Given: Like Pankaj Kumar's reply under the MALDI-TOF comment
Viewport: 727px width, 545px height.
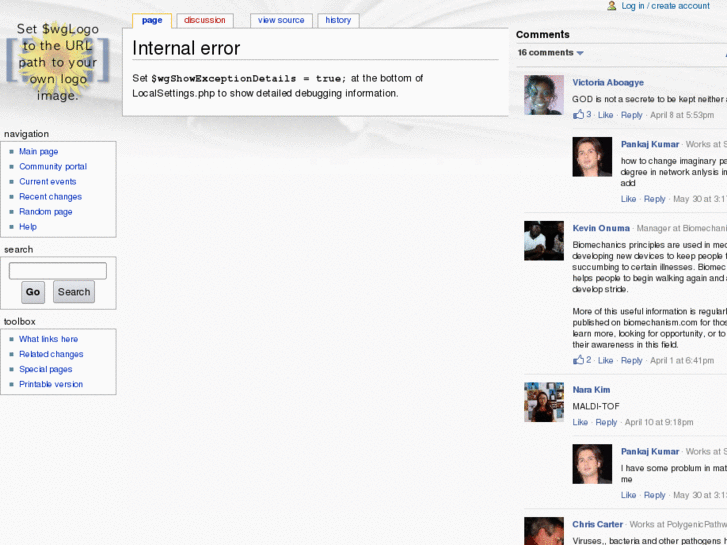Looking at the screenshot, I should [x=628, y=495].
